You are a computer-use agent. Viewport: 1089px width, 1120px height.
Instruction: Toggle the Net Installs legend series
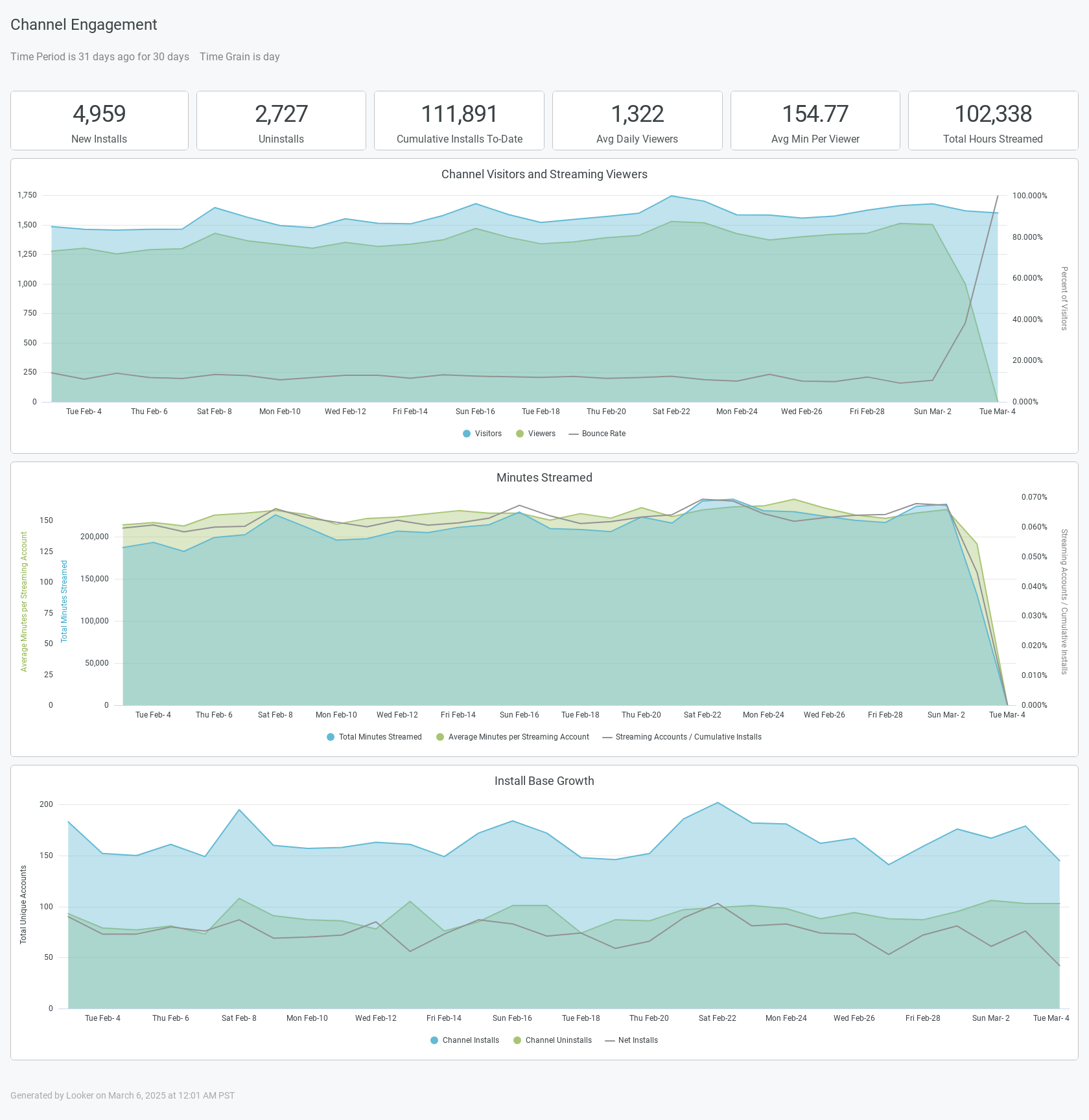631,1040
